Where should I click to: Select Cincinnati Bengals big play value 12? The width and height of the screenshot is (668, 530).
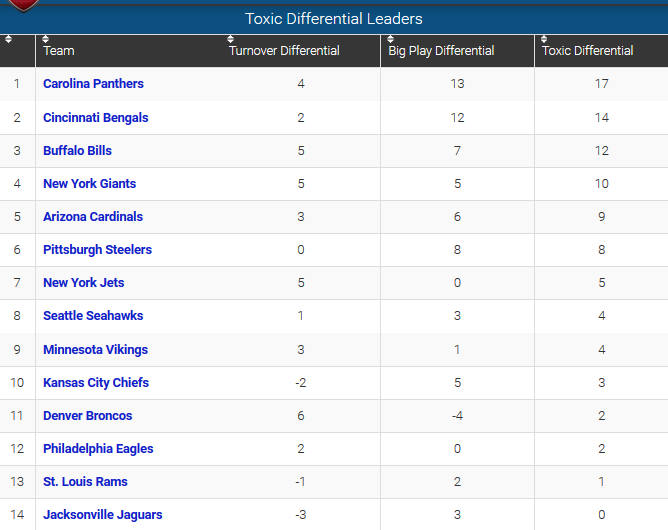click(457, 118)
